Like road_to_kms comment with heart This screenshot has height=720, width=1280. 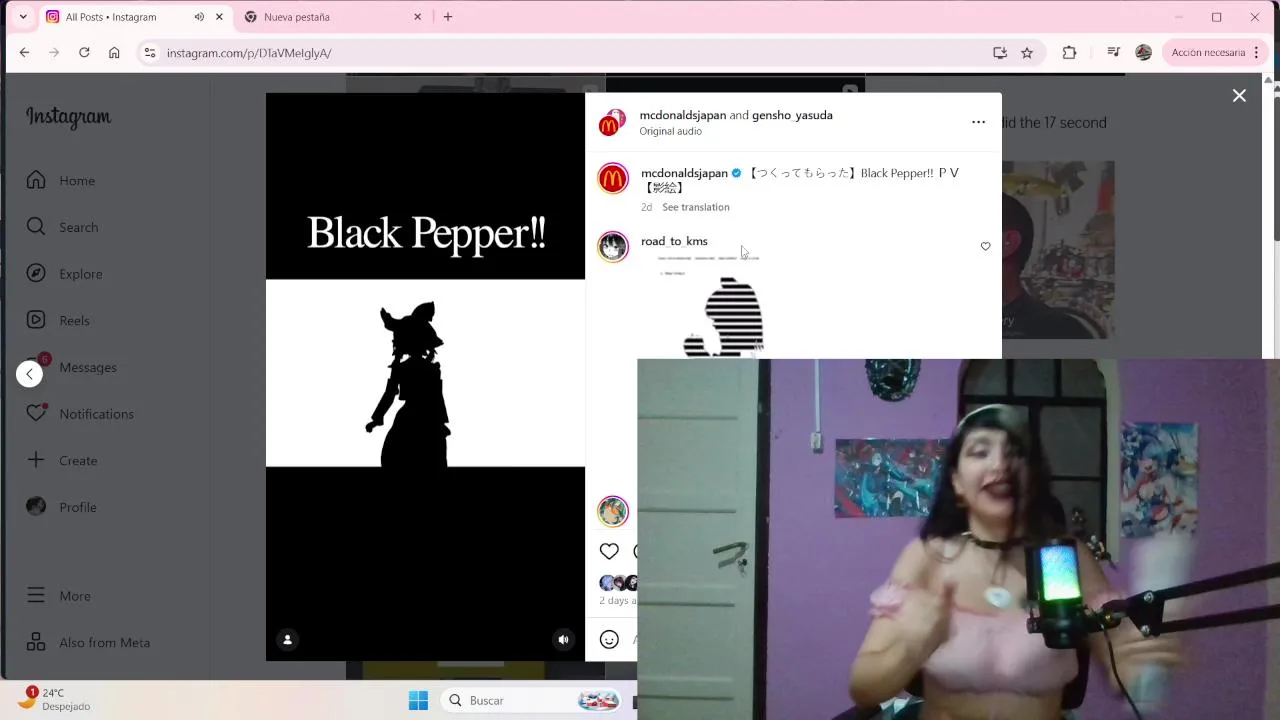tap(985, 246)
